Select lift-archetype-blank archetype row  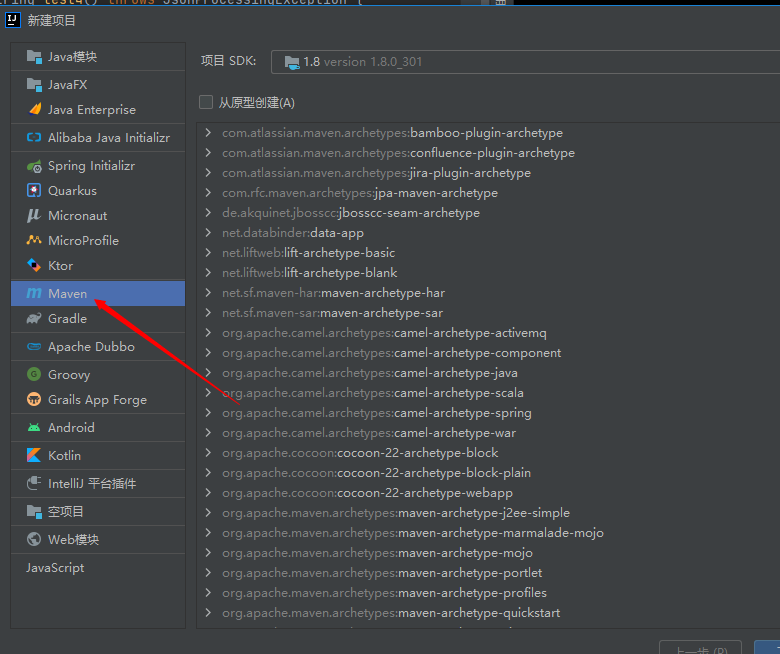pos(488,273)
